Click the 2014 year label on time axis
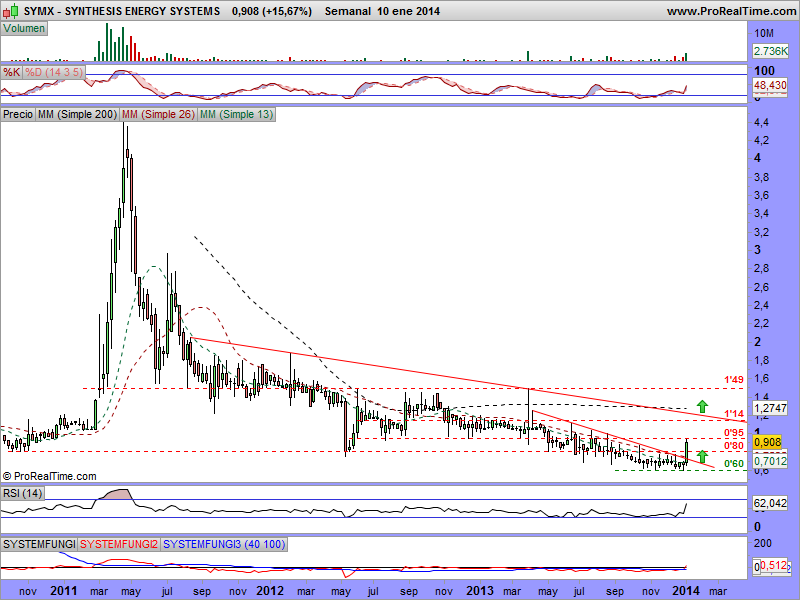Image resolution: width=800 pixels, height=600 pixels. [x=686, y=591]
